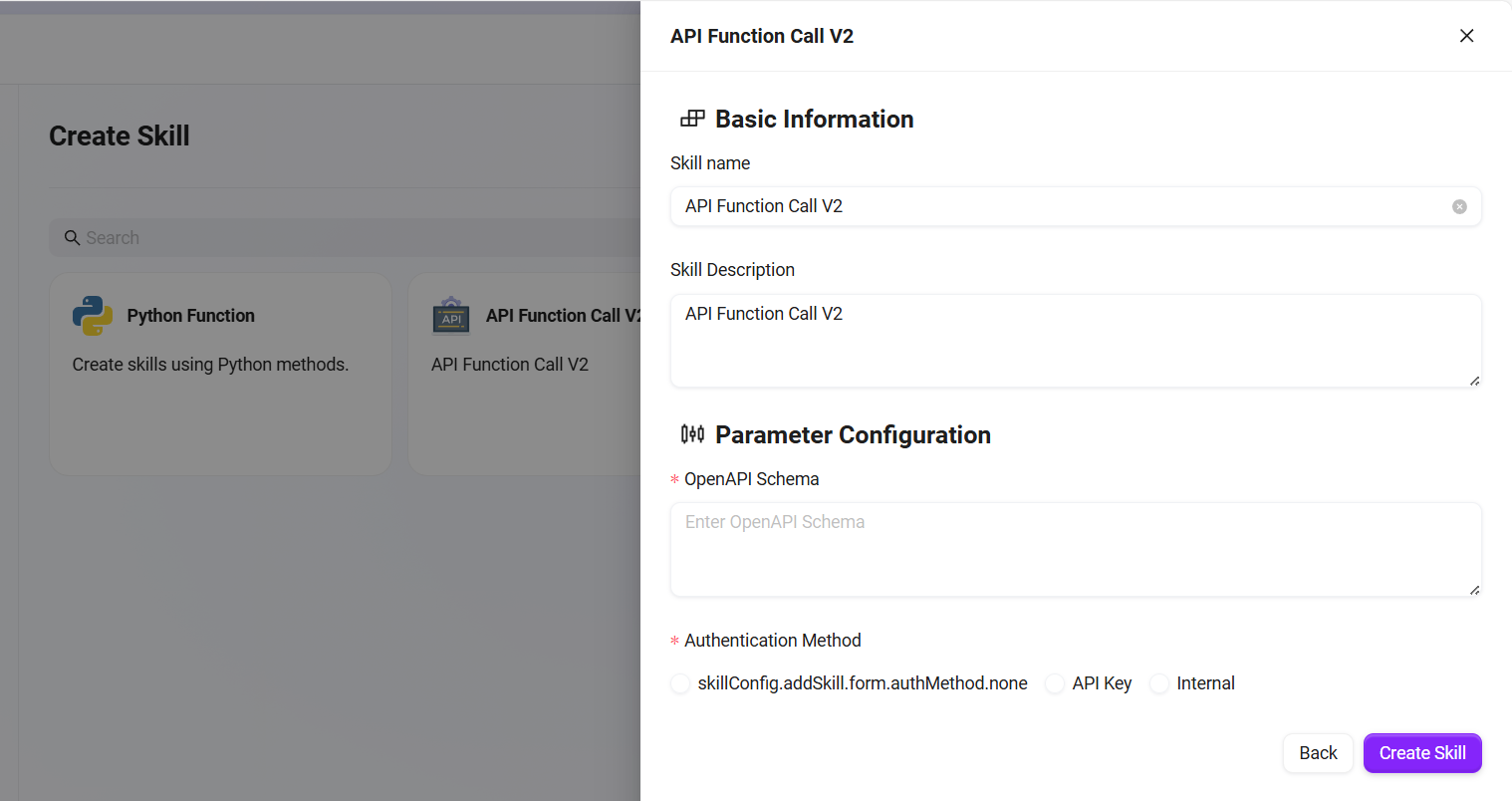
Task: Click the search magnifier icon
Action: tap(72, 238)
